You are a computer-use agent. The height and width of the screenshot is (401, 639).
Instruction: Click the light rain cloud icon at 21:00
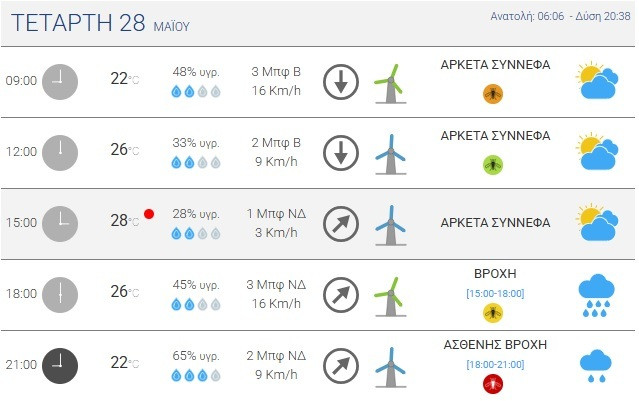596,366
